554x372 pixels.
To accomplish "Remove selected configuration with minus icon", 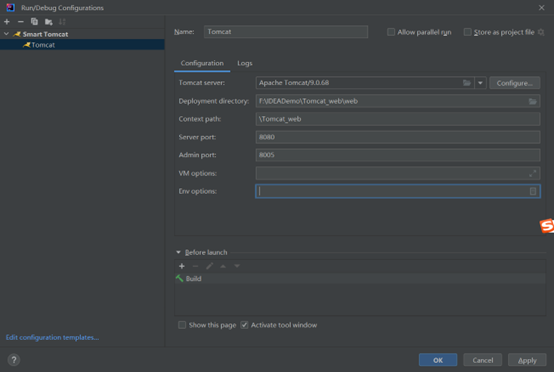I will click(x=20, y=22).
